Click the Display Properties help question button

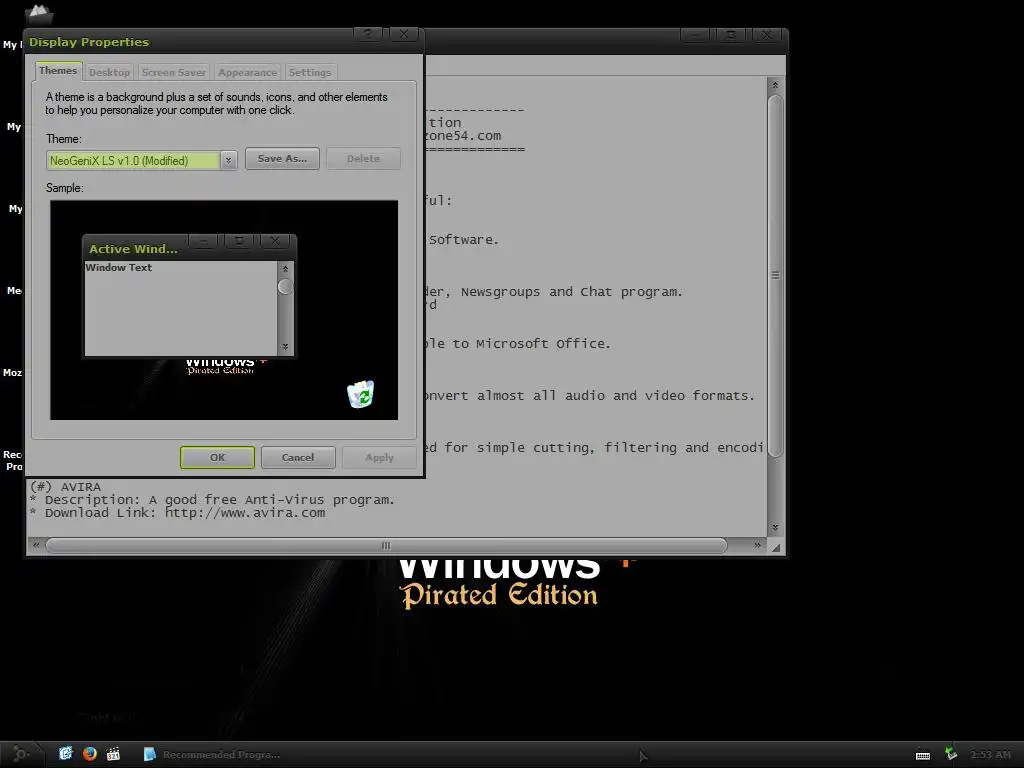(x=368, y=34)
